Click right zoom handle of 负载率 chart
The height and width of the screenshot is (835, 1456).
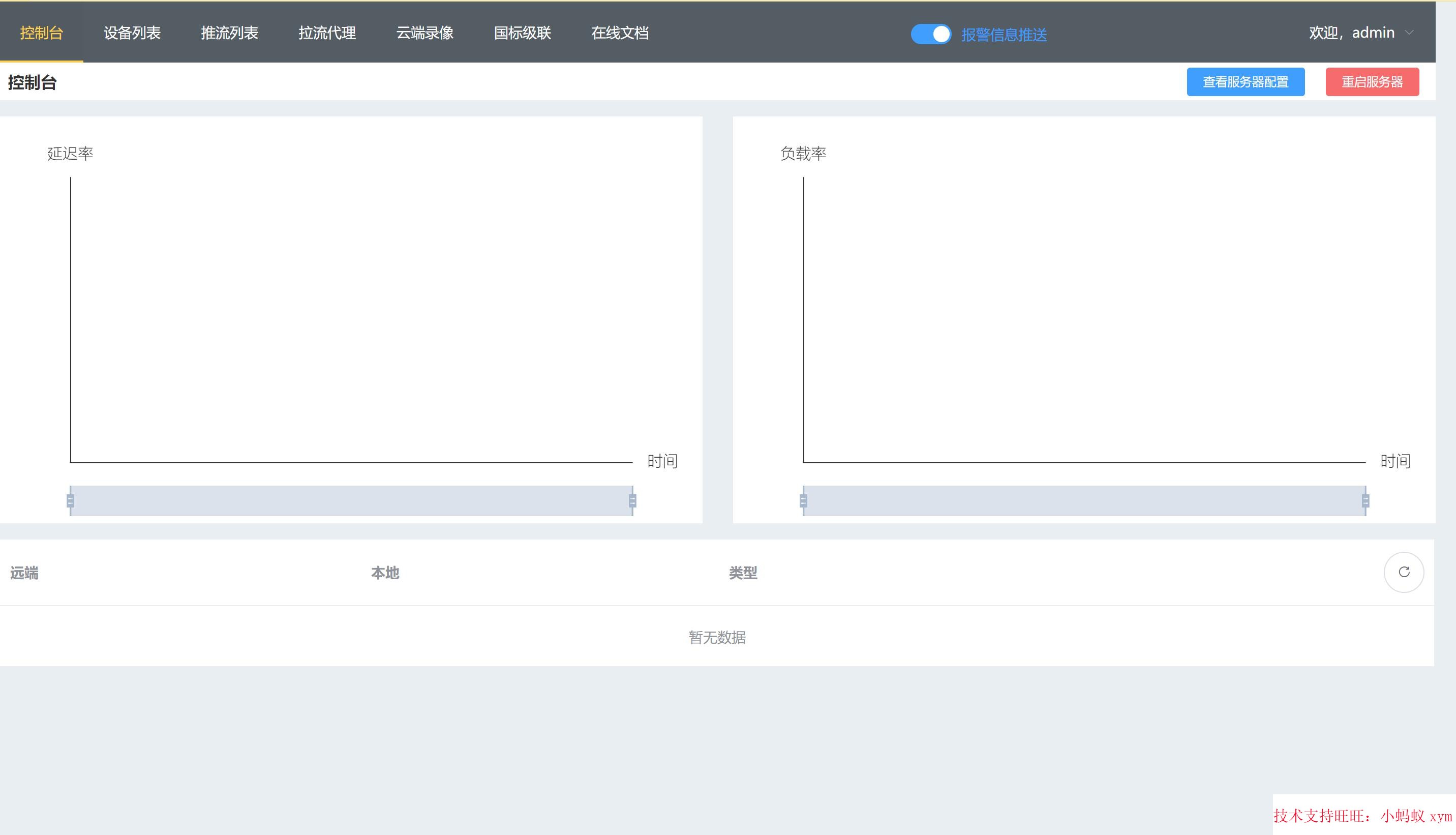1366,501
